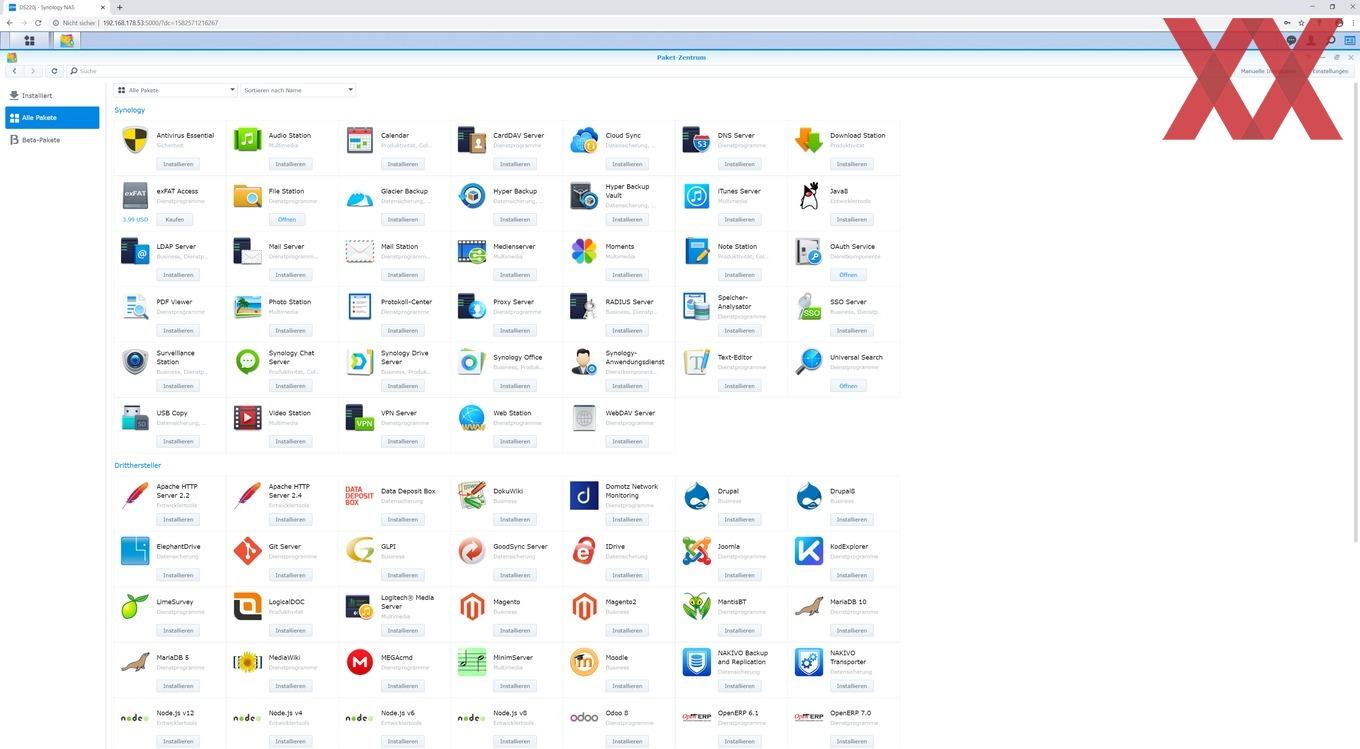Open the Web Station globe icon
The image size is (1360, 749).
472,417
